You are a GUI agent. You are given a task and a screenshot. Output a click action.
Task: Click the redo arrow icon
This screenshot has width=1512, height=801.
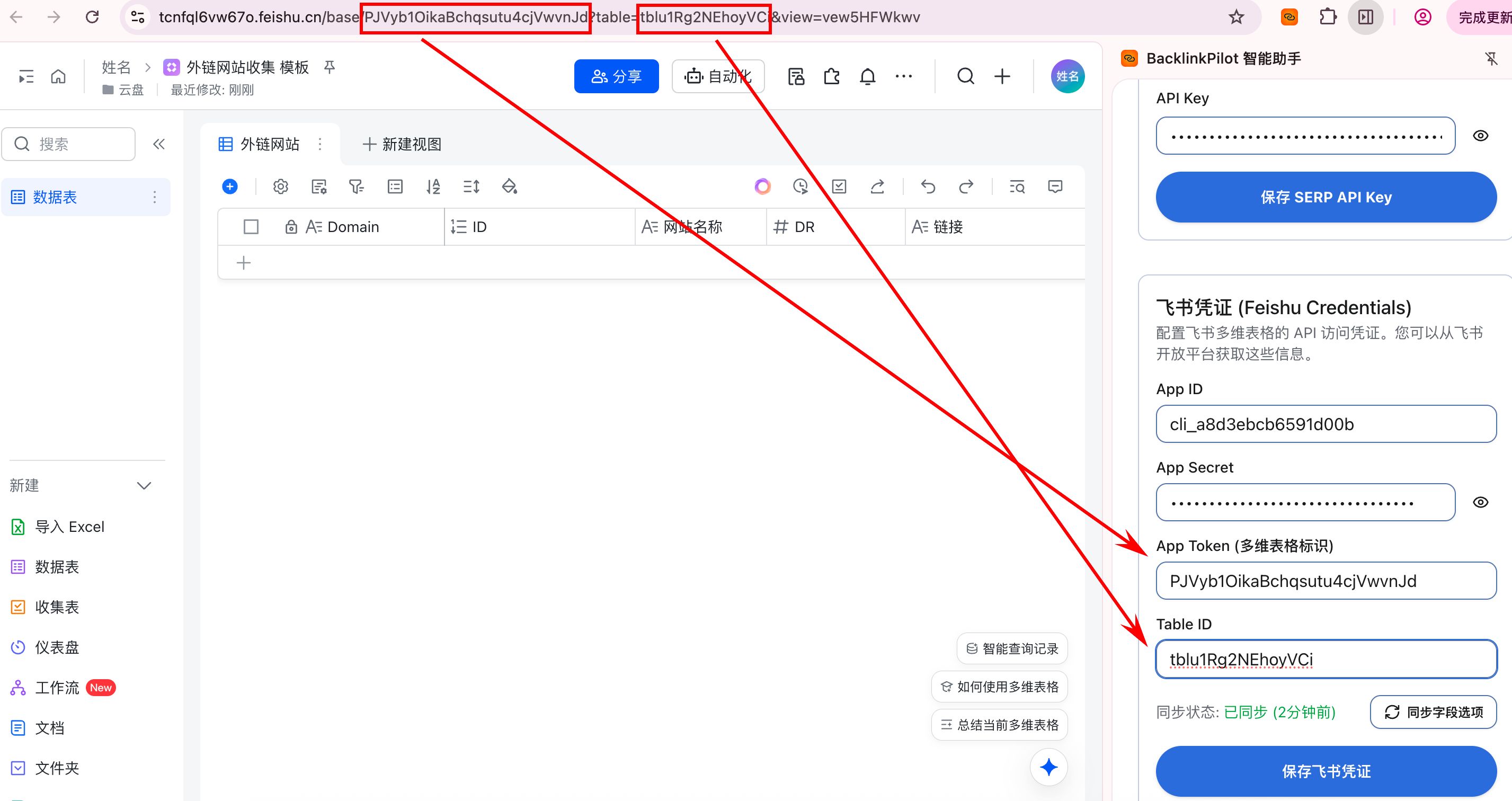point(966,186)
